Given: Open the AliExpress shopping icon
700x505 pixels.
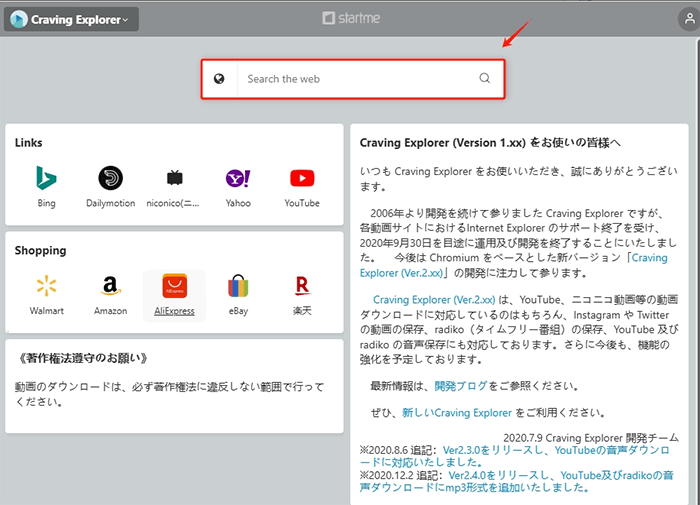Looking at the screenshot, I should click(175, 286).
